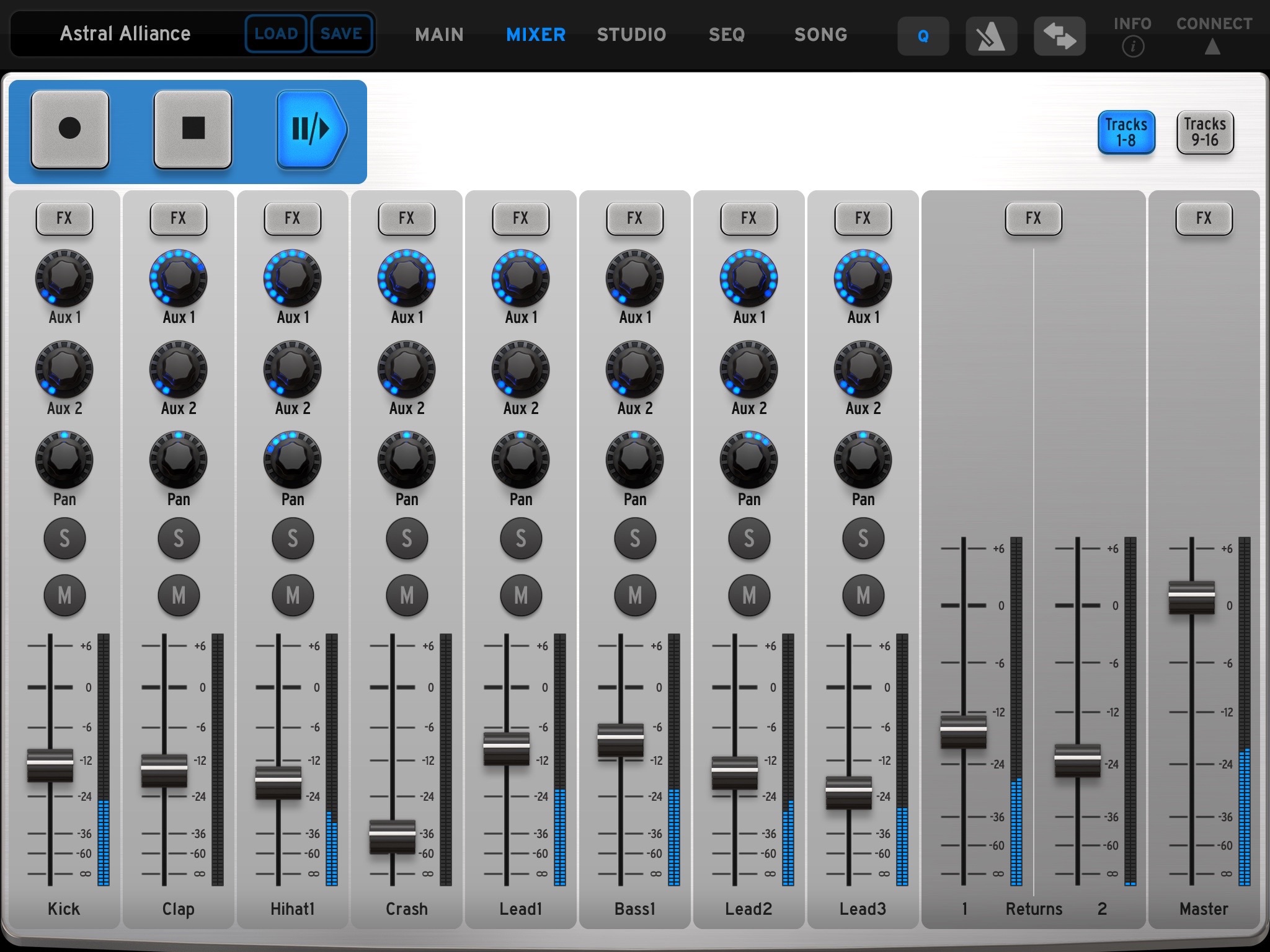Screen dimensions: 1270x952
Task: Save the current project
Action: tap(341, 34)
